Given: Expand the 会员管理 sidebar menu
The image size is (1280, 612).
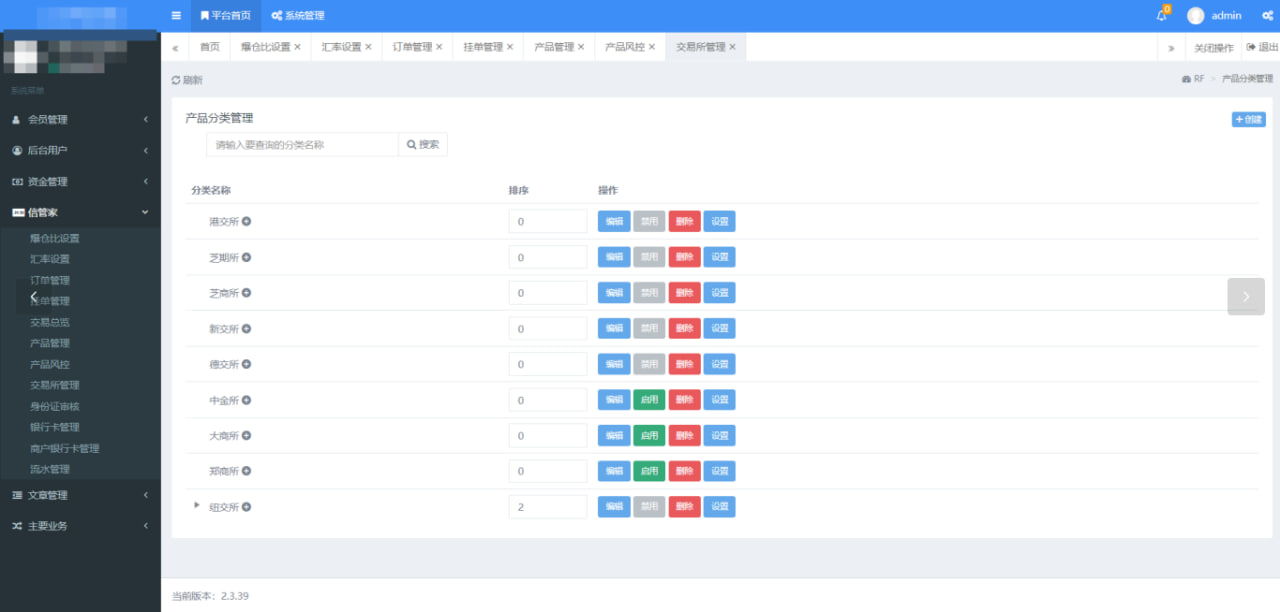Looking at the screenshot, I should click(x=80, y=120).
